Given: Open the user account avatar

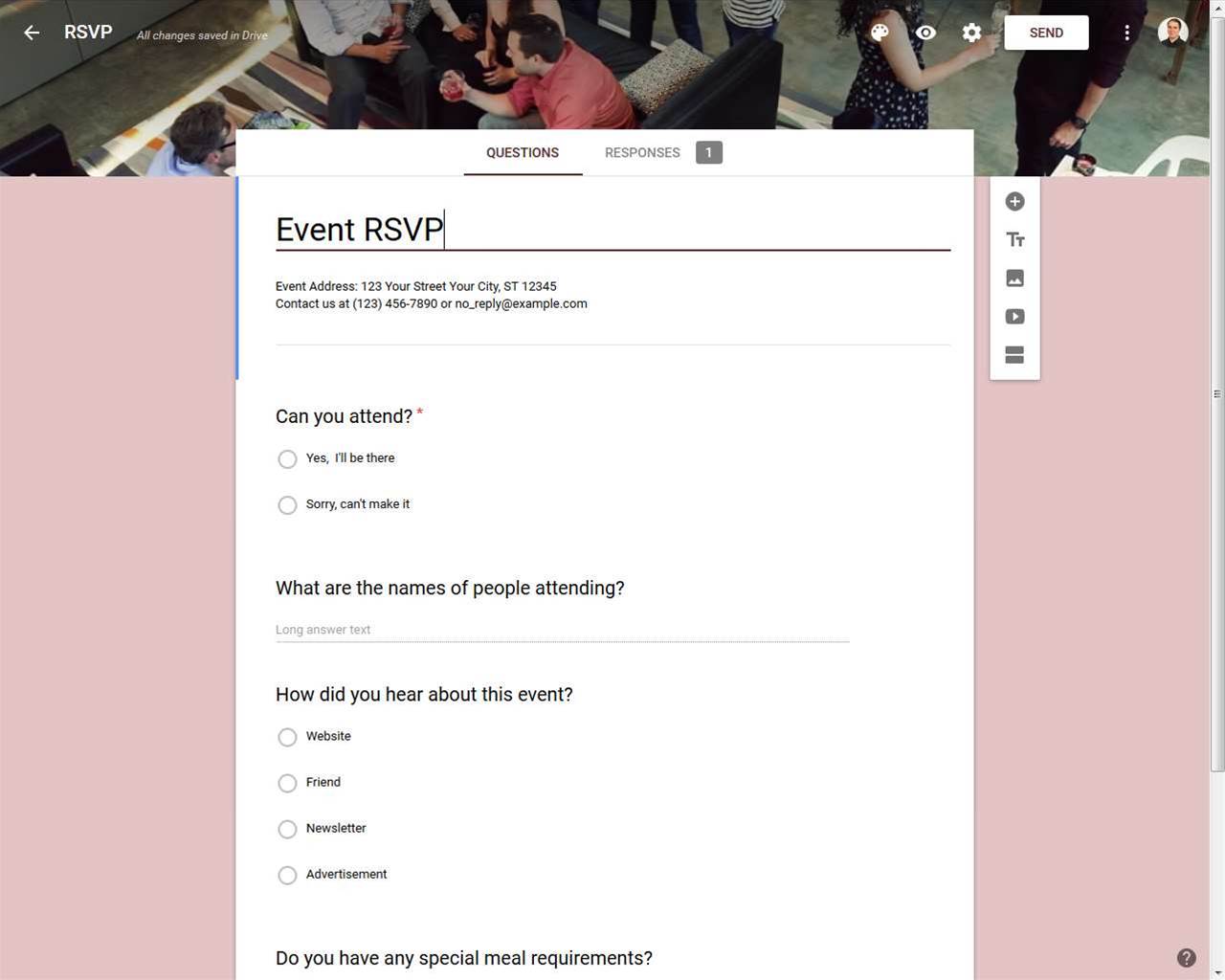Looking at the screenshot, I should click(1172, 32).
